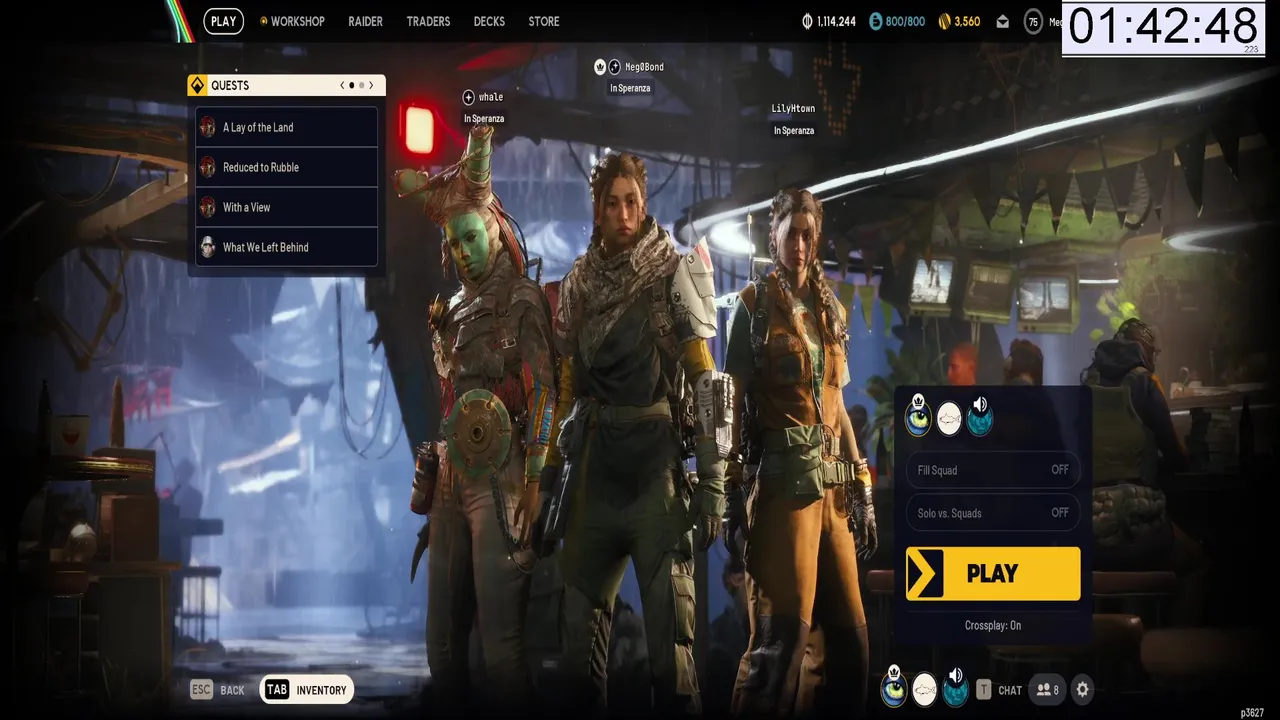Image resolution: width=1280 pixels, height=720 pixels.
Task: Click the big yellow PLAY button
Action: pos(993,574)
